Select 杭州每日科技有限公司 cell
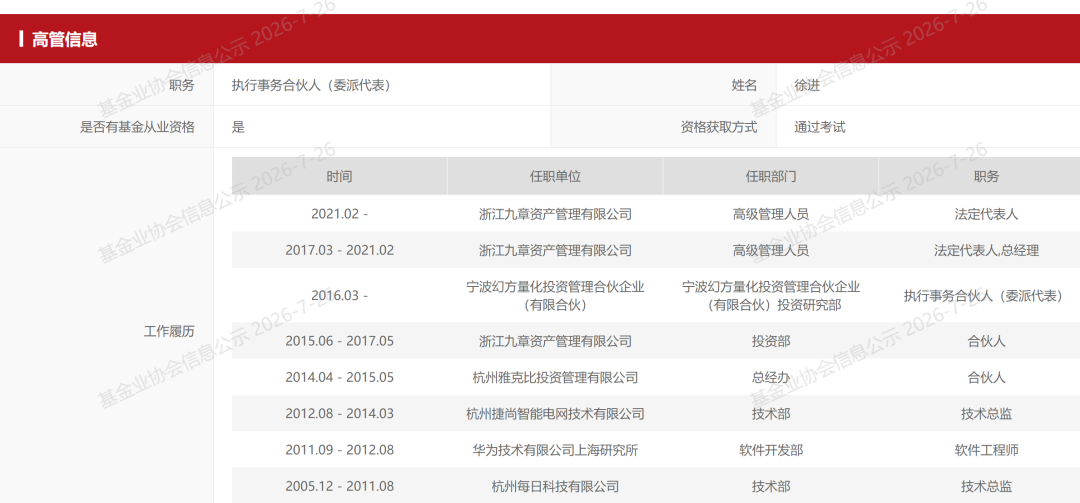Screen dimensions: 1080x503 point(555,486)
